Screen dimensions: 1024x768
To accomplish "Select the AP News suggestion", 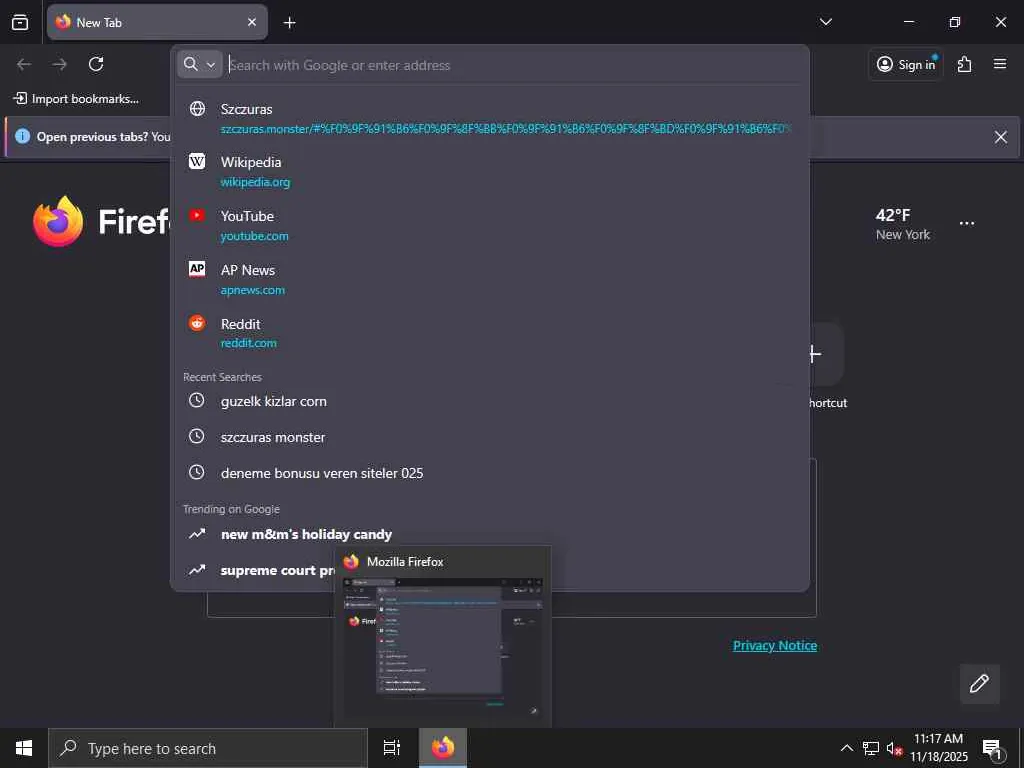I will click(x=489, y=279).
